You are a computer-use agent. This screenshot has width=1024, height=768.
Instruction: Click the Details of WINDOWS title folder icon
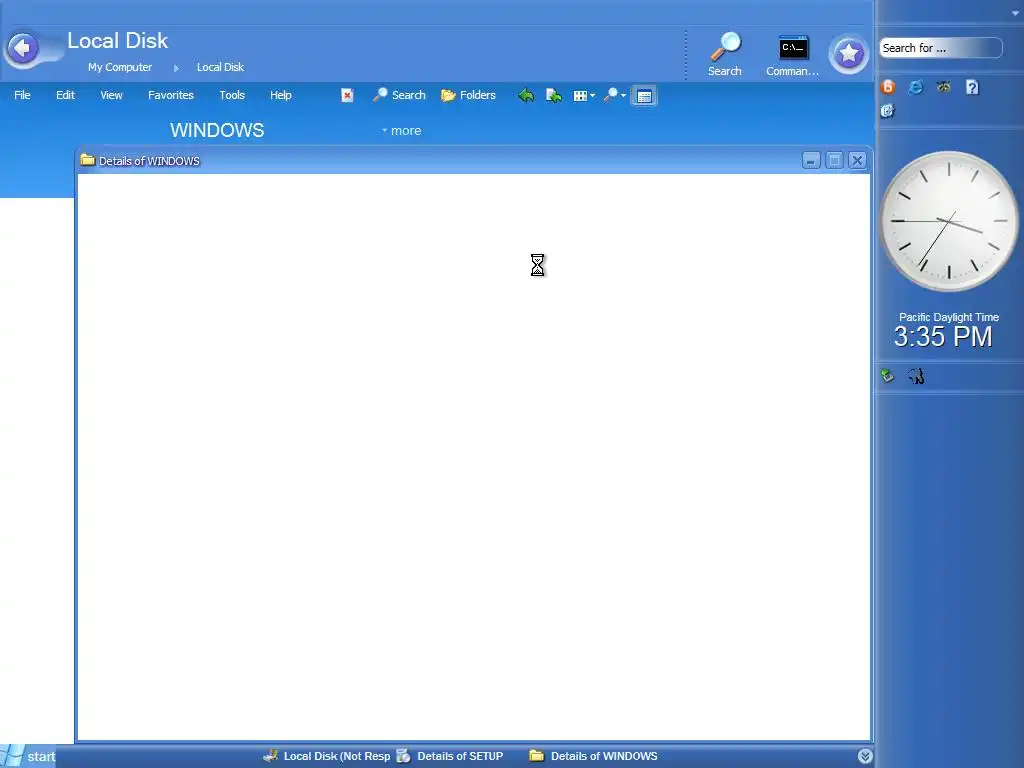(88, 160)
